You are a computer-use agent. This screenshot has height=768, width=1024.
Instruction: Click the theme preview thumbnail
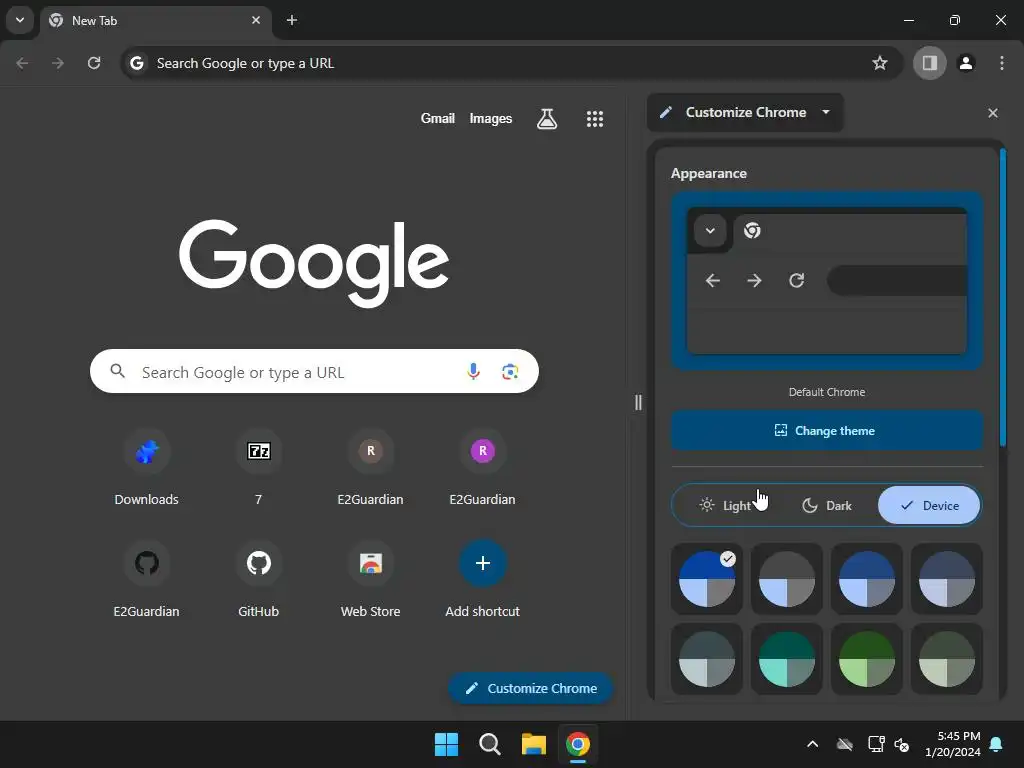tap(827, 281)
